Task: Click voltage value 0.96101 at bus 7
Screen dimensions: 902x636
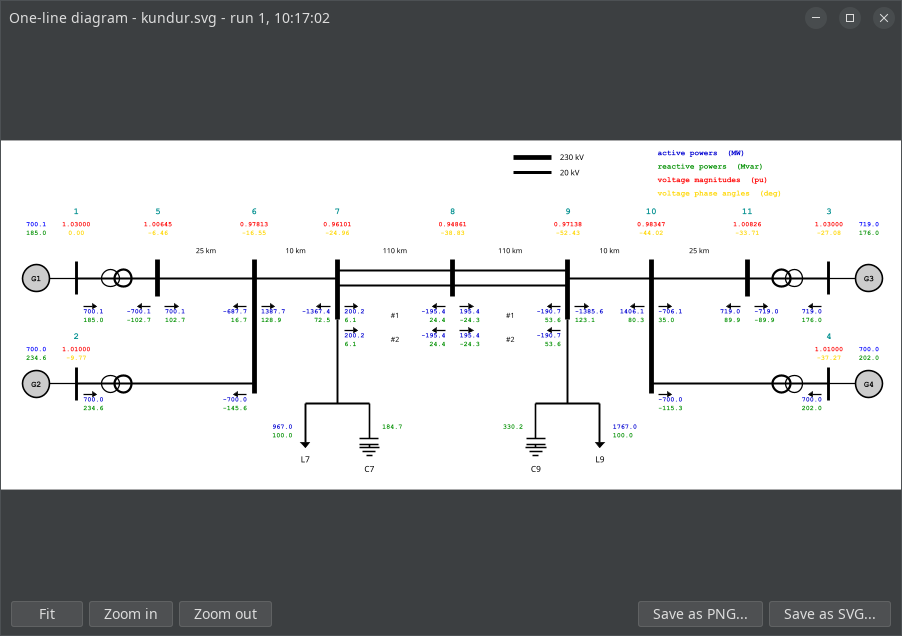Action: click(337, 224)
